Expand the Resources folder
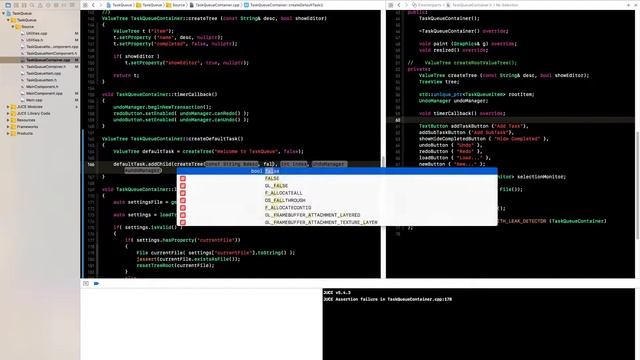This screenshot has width=640, height=360. 8,120
